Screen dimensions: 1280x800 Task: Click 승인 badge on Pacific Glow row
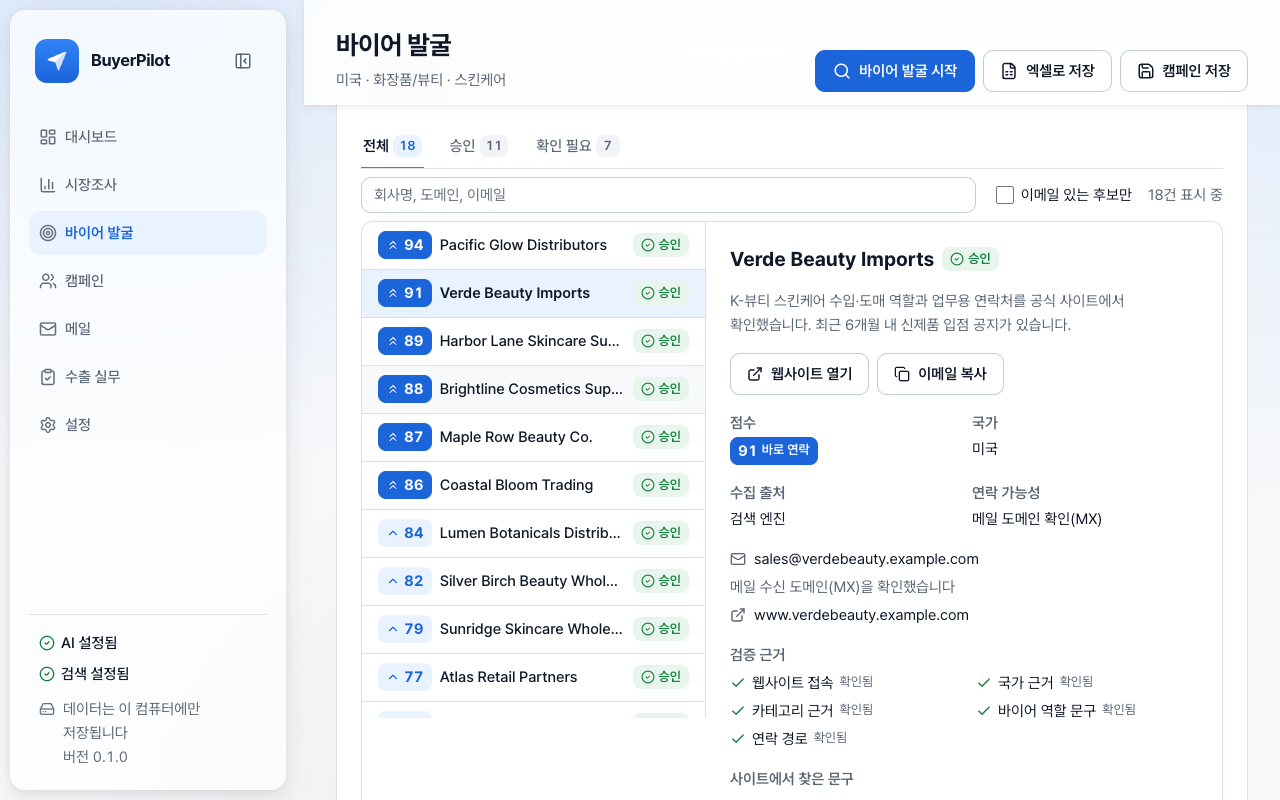[661, 245]
